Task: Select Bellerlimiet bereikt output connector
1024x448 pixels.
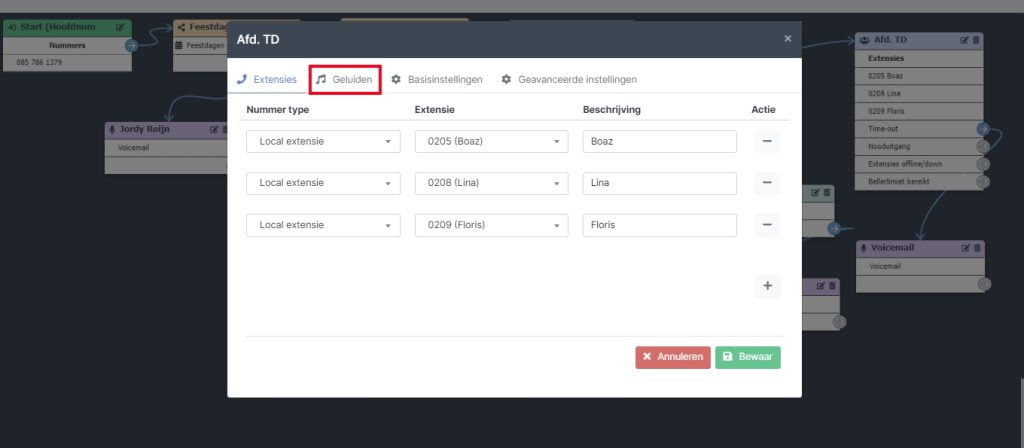Action: [983, 182]
